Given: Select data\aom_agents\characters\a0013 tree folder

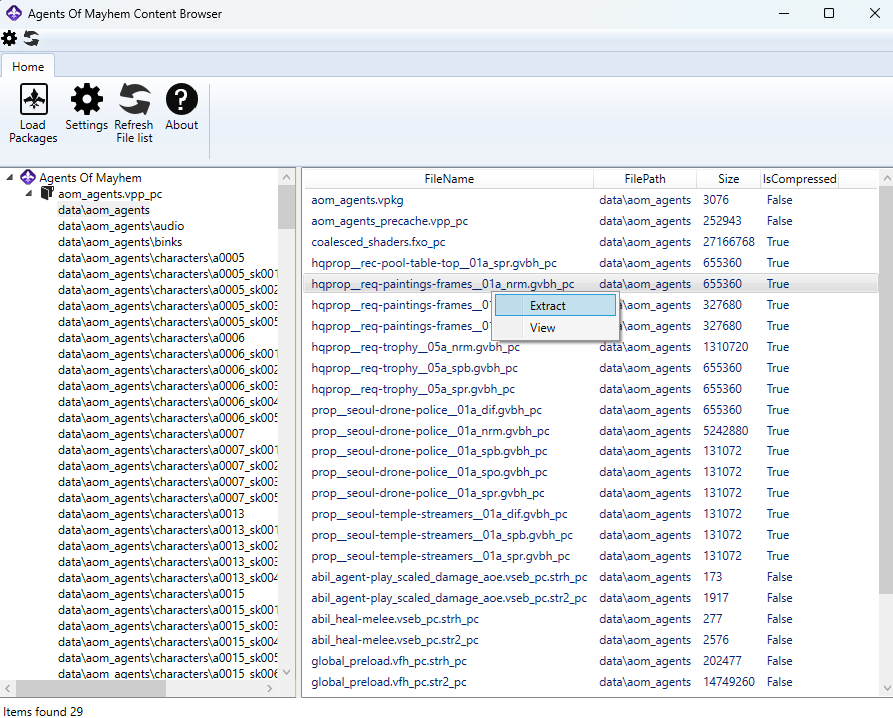Looking at the screenshot, I should click(151, 514).
